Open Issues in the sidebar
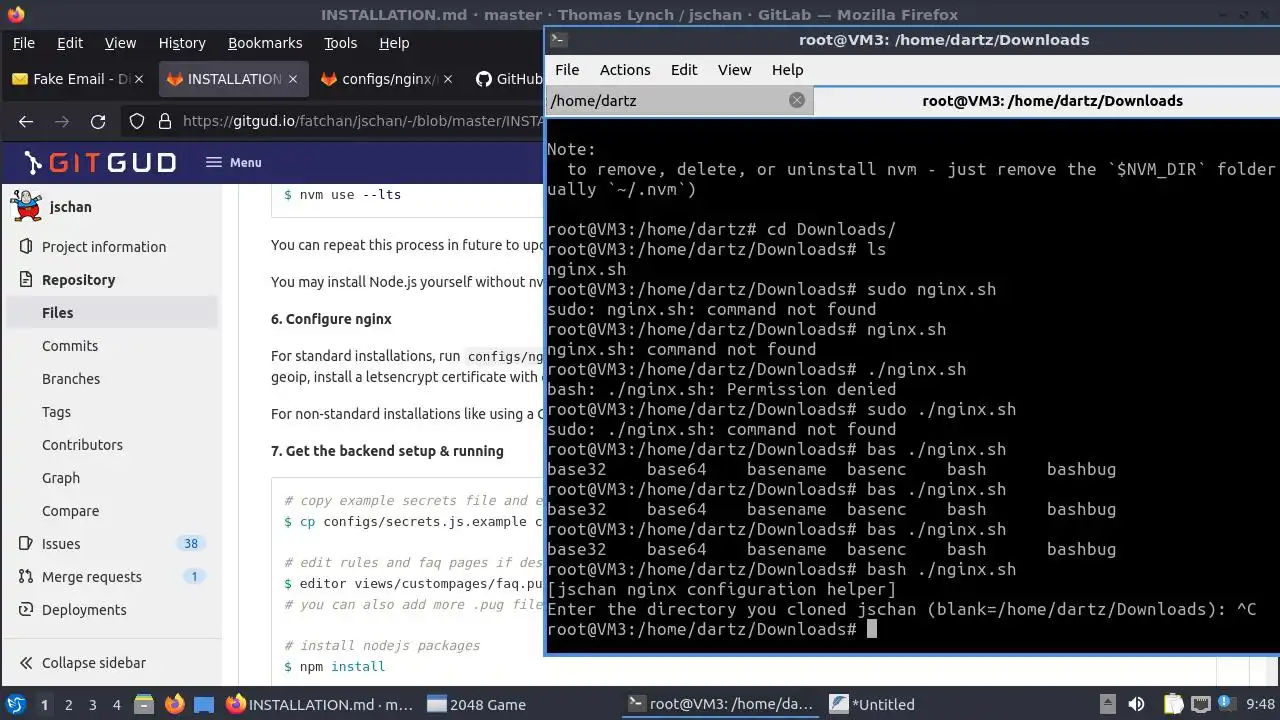The height and width of the screenshot is (720, 1280). point(61,544)
